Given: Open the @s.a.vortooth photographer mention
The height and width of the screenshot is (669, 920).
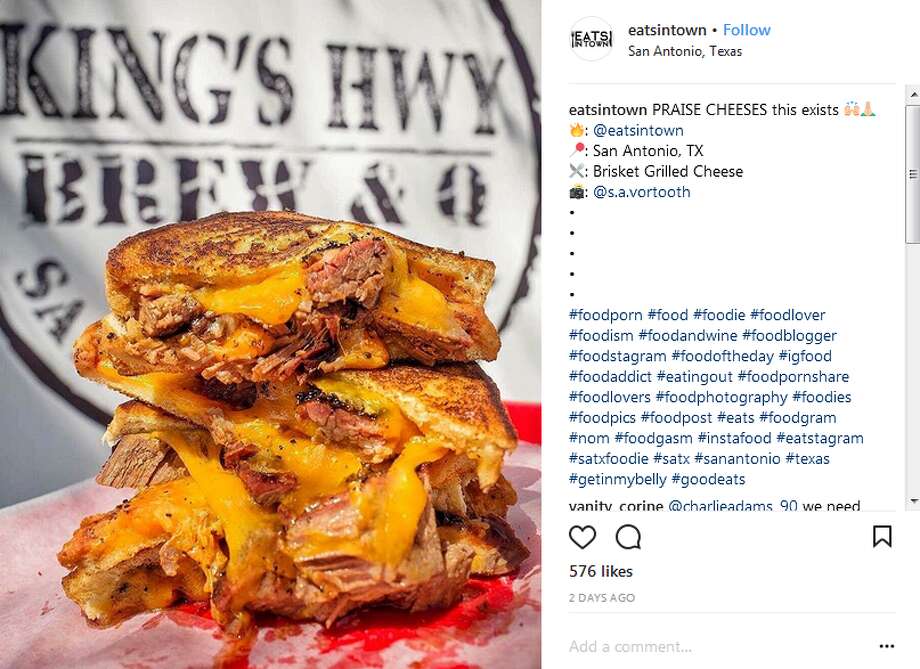Looking at the screenshot, I should click(x=641, y=192).
